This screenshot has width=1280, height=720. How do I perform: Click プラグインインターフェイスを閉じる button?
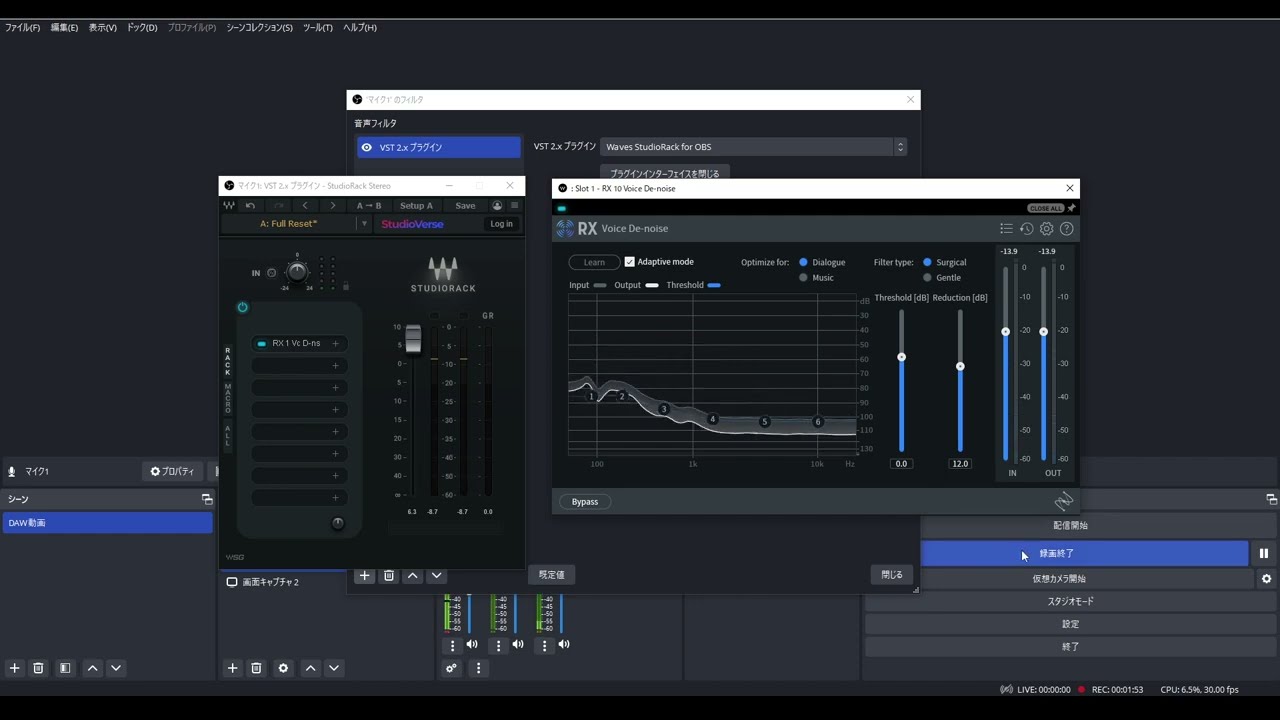point(665,173)
